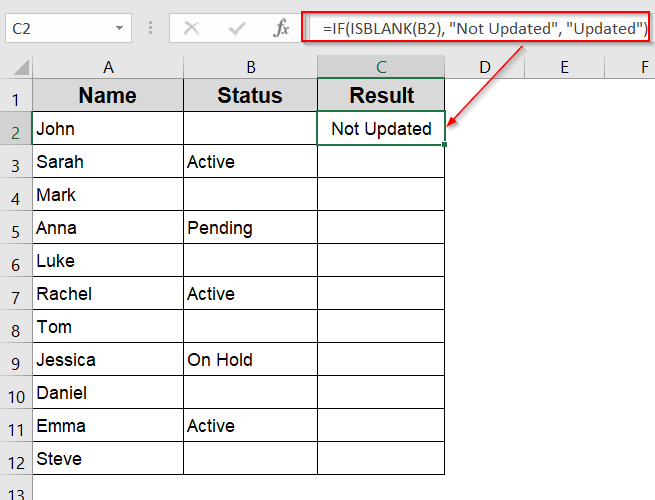Image resolution: width=655 pixels, height=500 pixels.
Task: Select row 8 header
Action: pyautogui.click(x=16, y=326)
